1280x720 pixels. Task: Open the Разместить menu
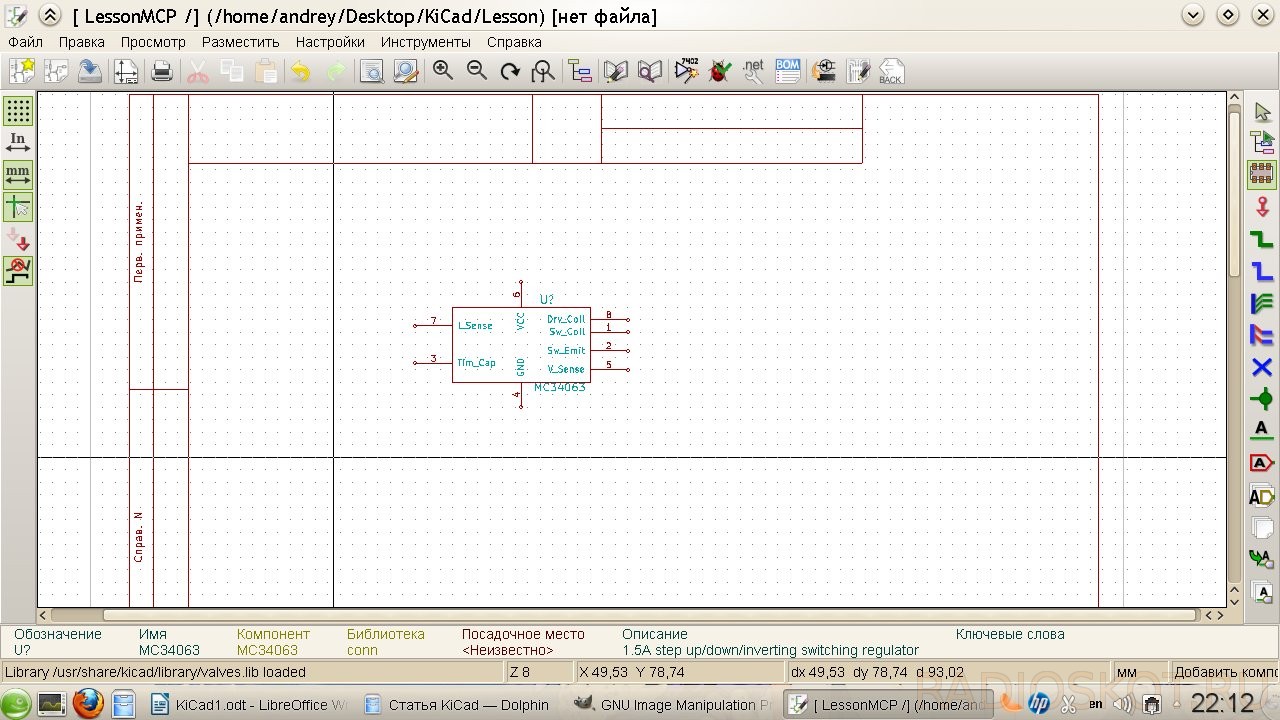tap(241, 42)
